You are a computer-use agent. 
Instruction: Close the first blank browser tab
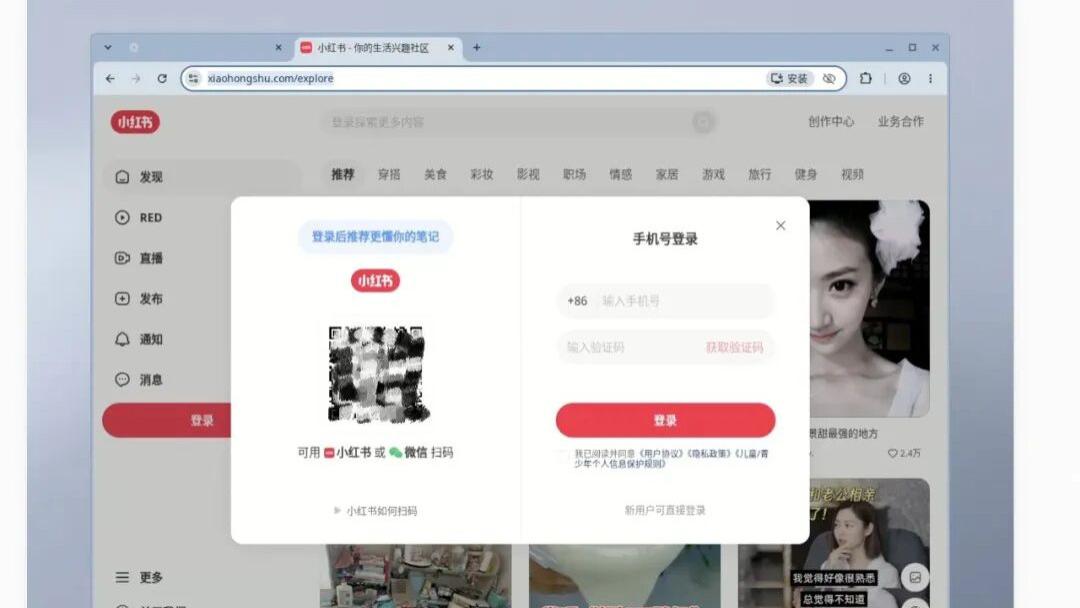[278, 48]
